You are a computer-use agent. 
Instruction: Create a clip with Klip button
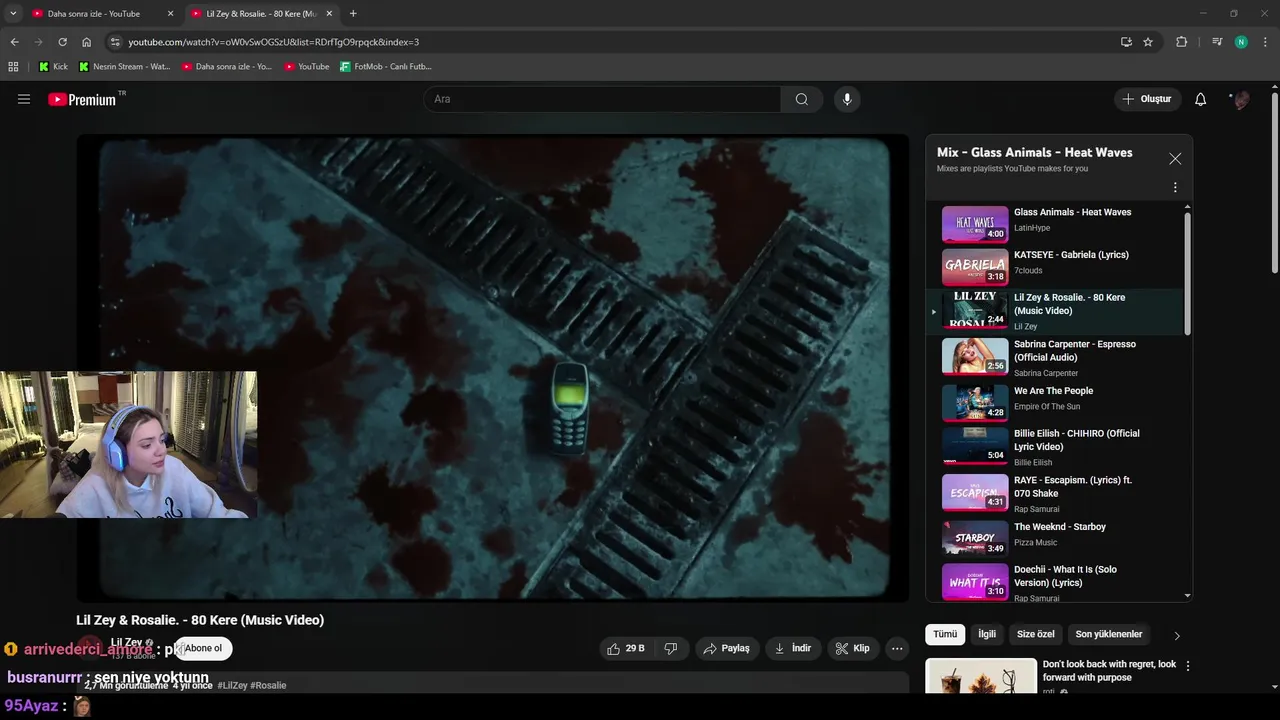click(x=853, y=648)
